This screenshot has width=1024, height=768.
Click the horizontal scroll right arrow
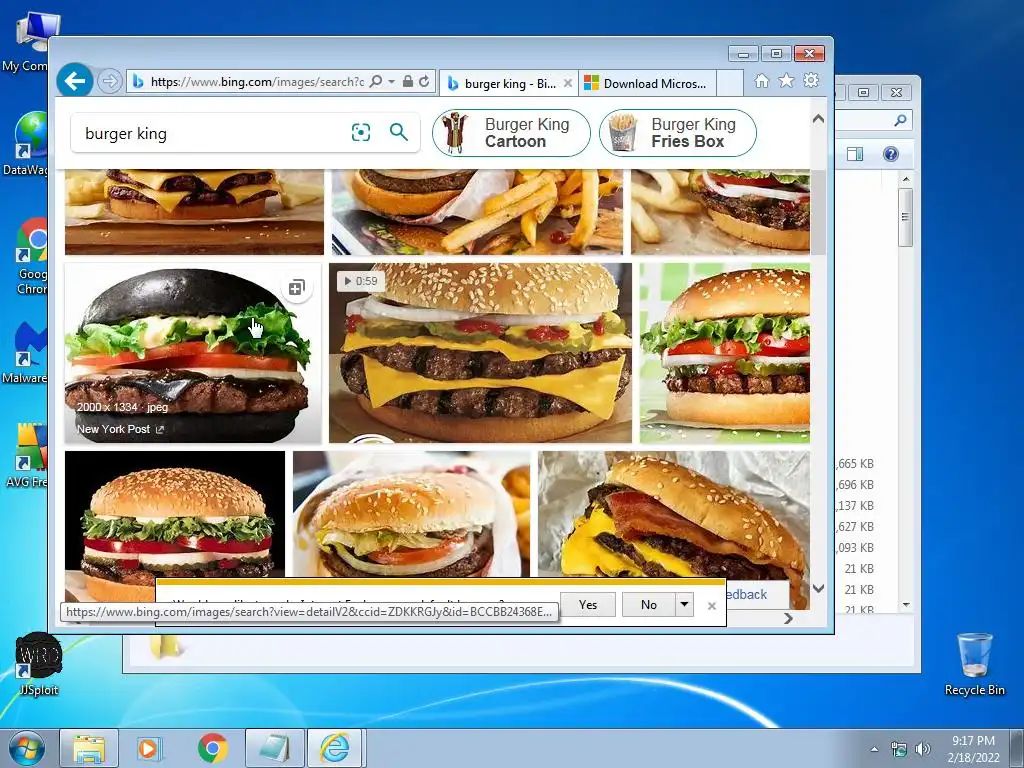click(x=788, y=618)
